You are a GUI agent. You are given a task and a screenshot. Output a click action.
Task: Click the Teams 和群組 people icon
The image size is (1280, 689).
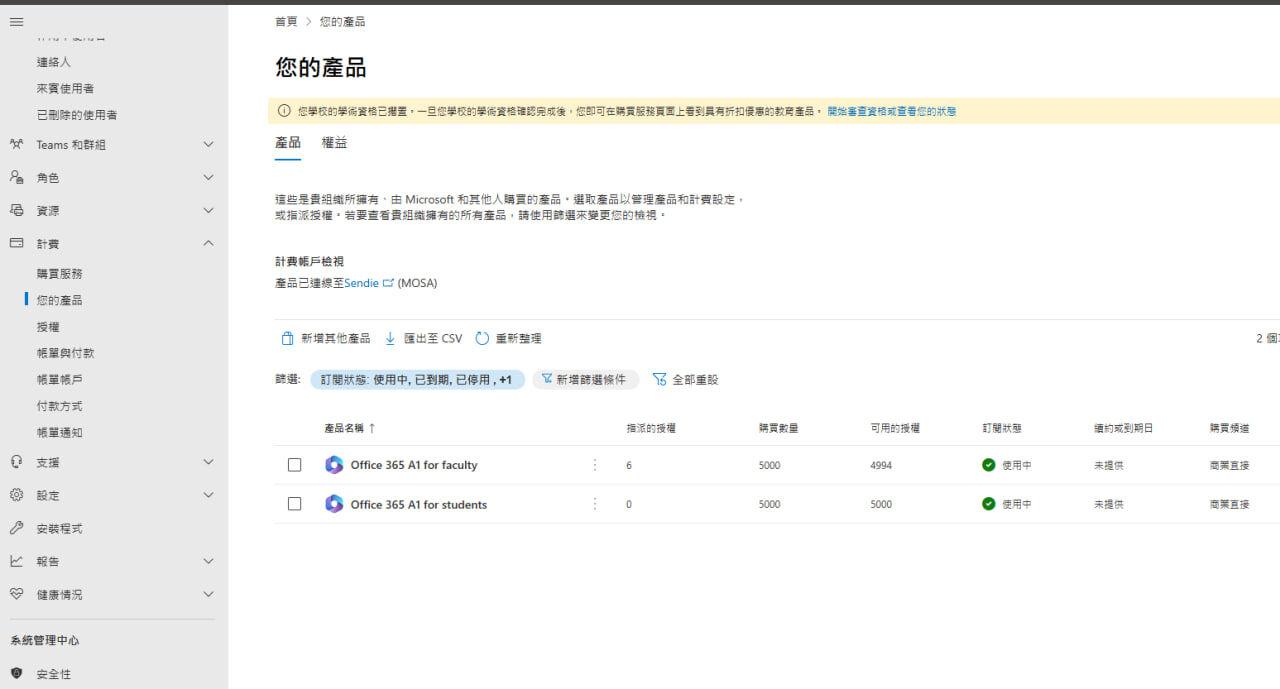pyautogui.click(x=16, y=145)
